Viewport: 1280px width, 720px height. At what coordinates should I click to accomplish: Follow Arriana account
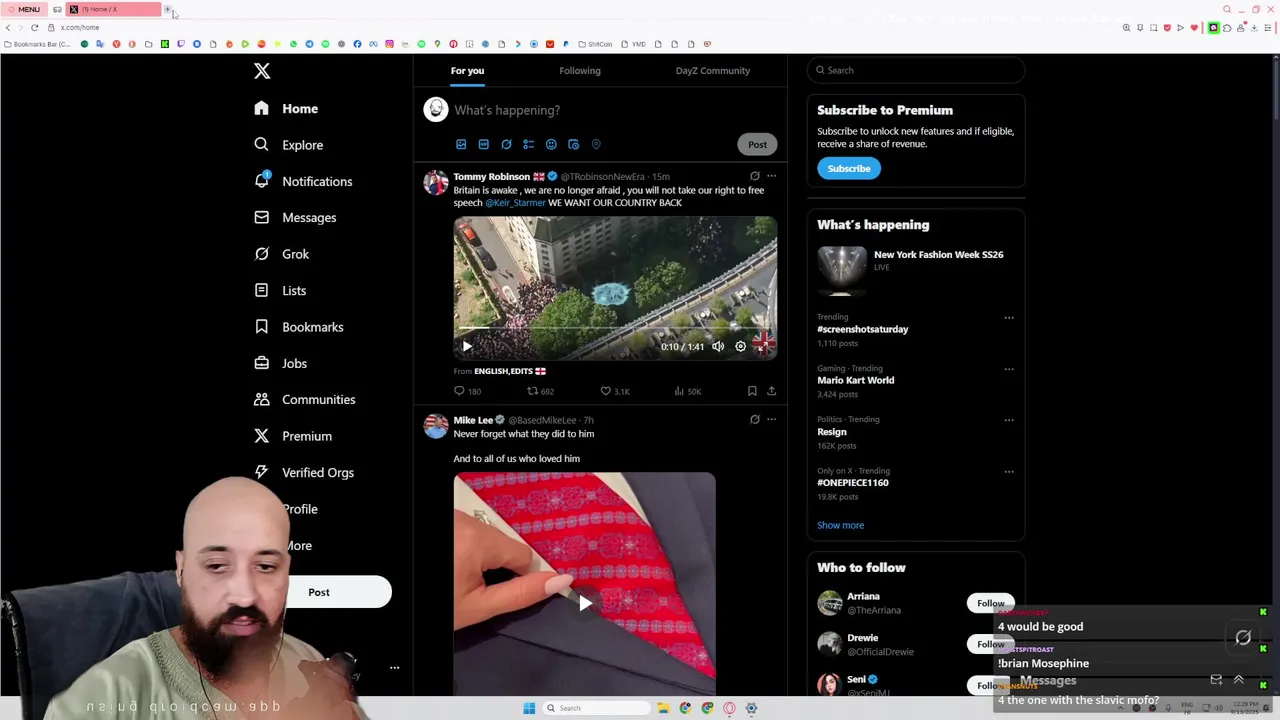[x=990, y=603]
